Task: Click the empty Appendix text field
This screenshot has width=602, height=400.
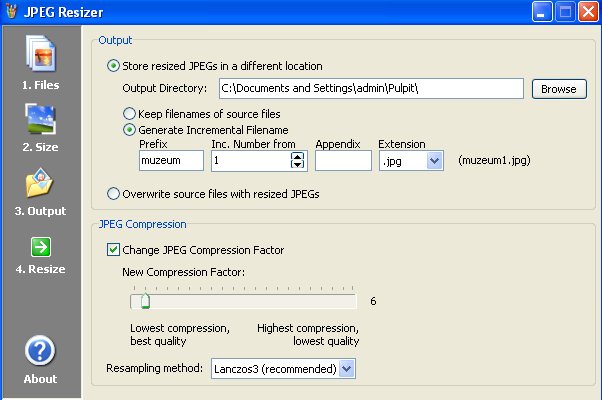Action: 343,160
